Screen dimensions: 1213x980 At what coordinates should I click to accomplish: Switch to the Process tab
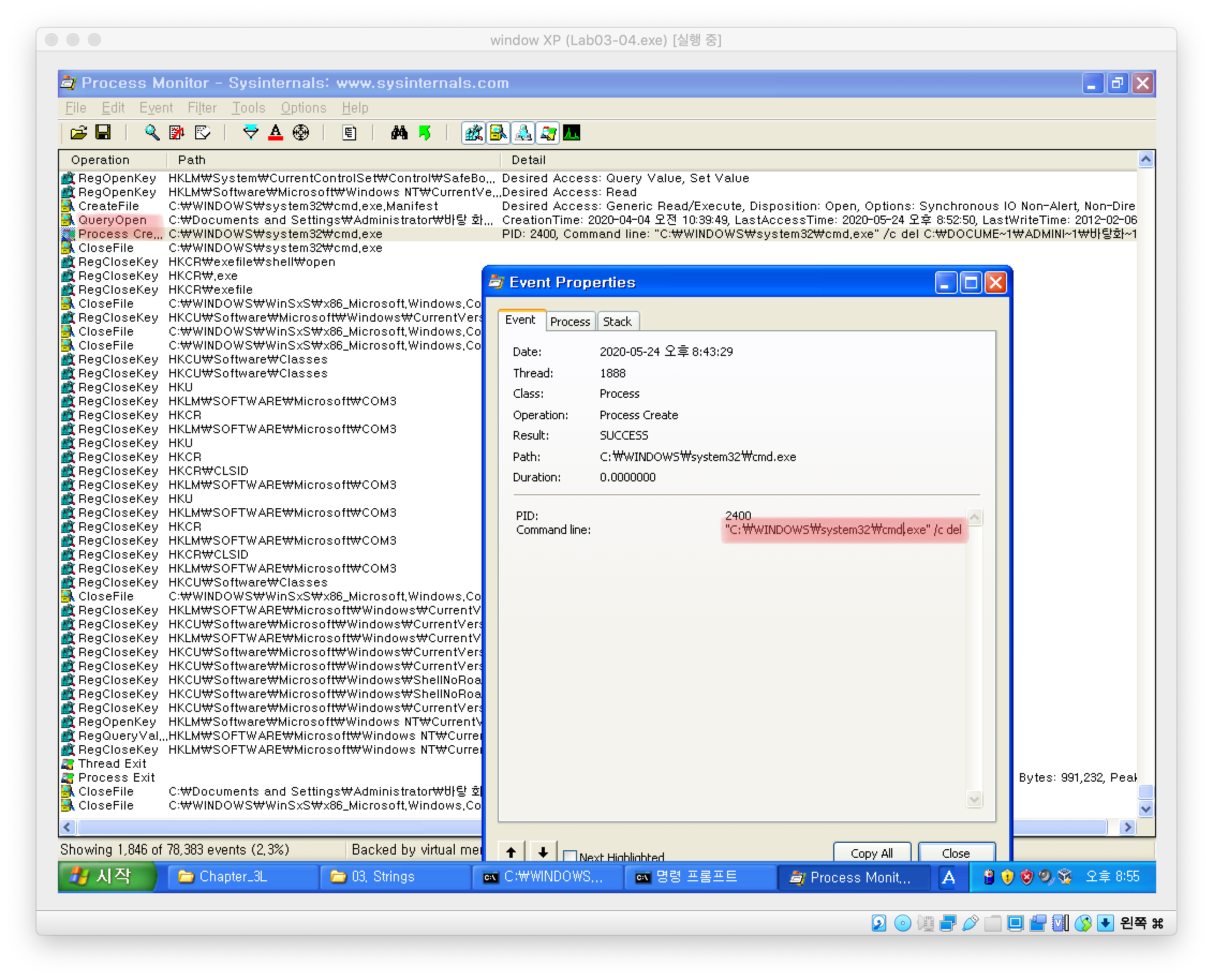571,322
